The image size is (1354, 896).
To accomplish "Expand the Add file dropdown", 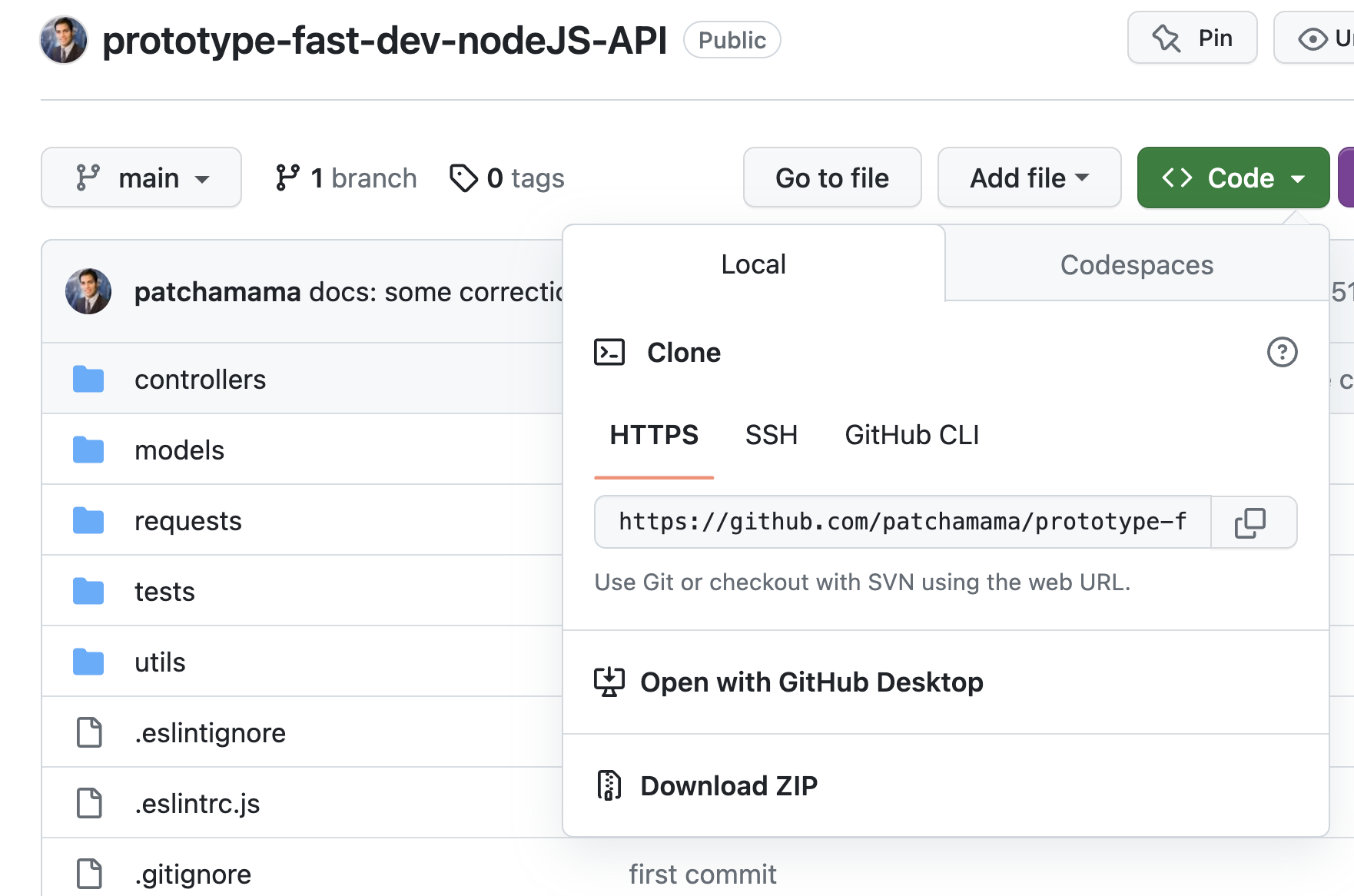I will (1030, 178).
